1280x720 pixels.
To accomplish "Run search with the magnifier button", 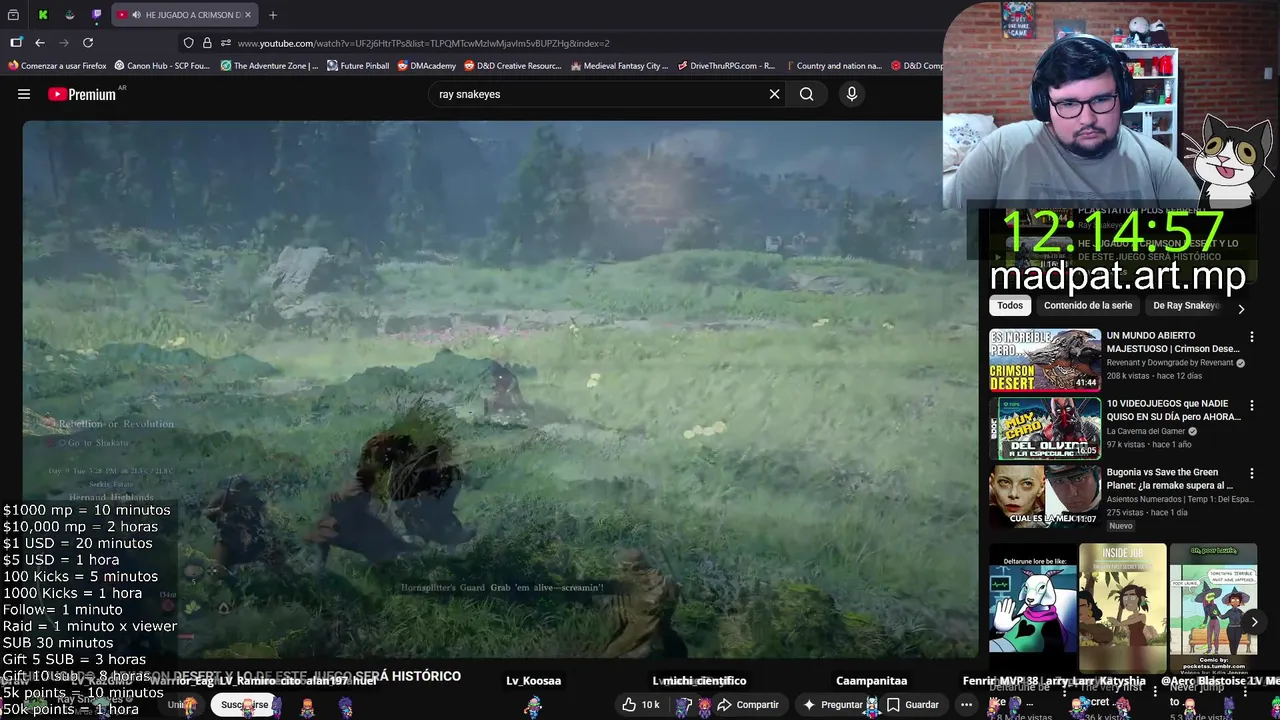I will [x=806, y=94].
